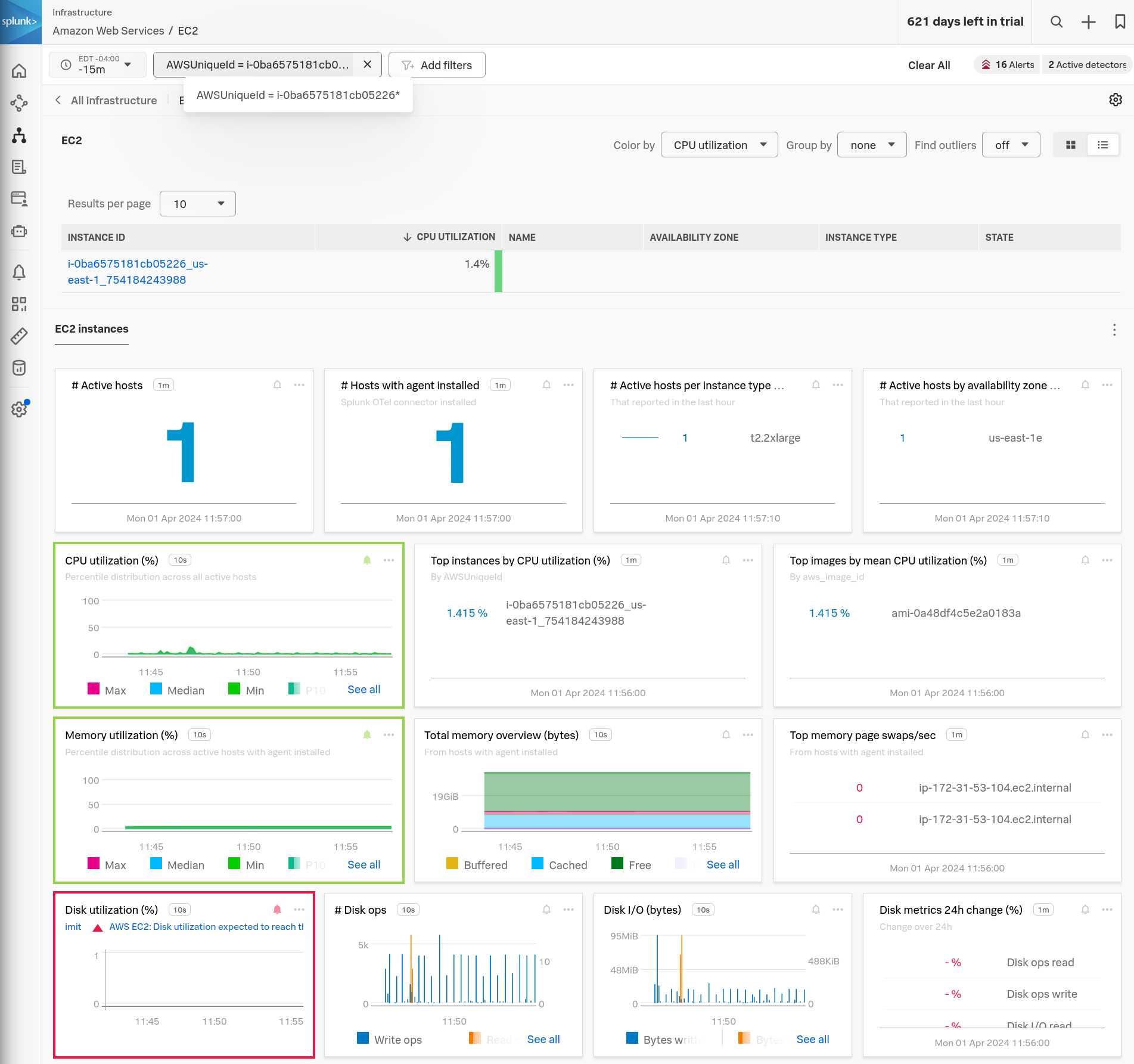Click the EC2 breadcrumb
1134x1064 pixels.
(188, 31)
